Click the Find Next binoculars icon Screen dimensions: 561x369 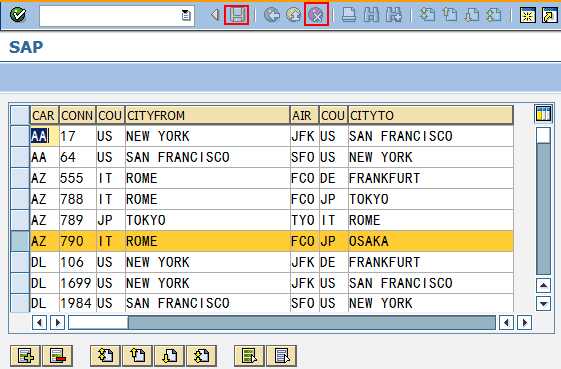(394, 15)
